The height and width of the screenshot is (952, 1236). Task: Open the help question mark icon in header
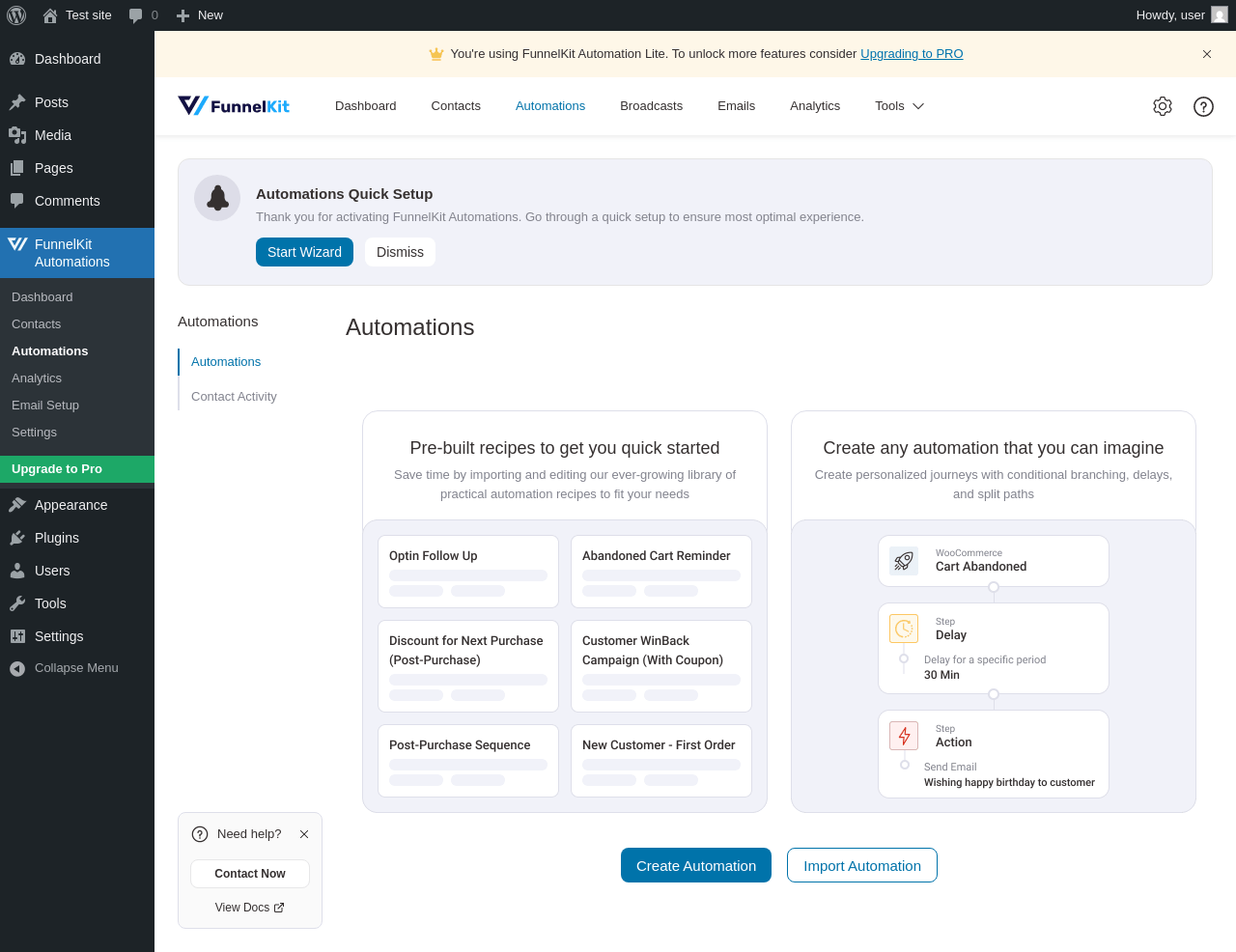pyautogui.click(x=1203, y=106)
